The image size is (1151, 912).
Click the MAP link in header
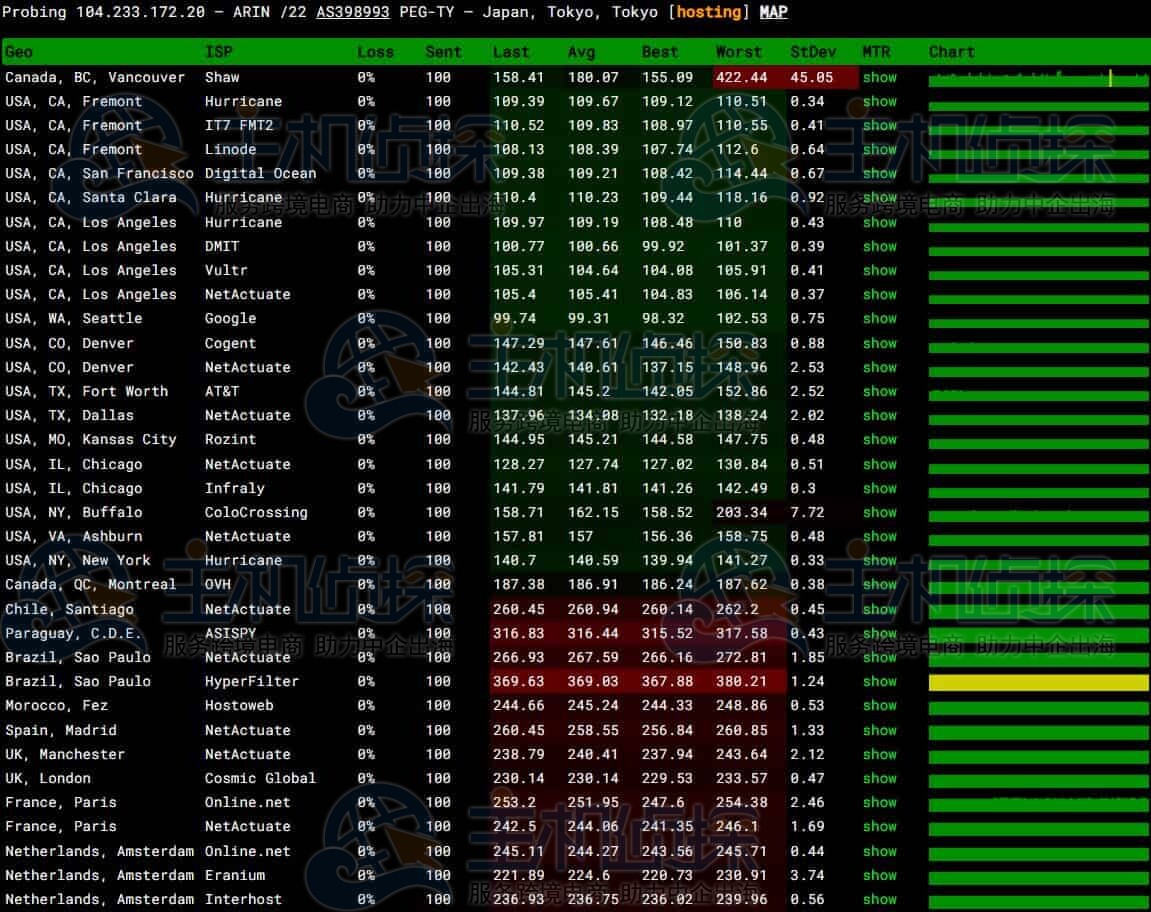[773, 12]
